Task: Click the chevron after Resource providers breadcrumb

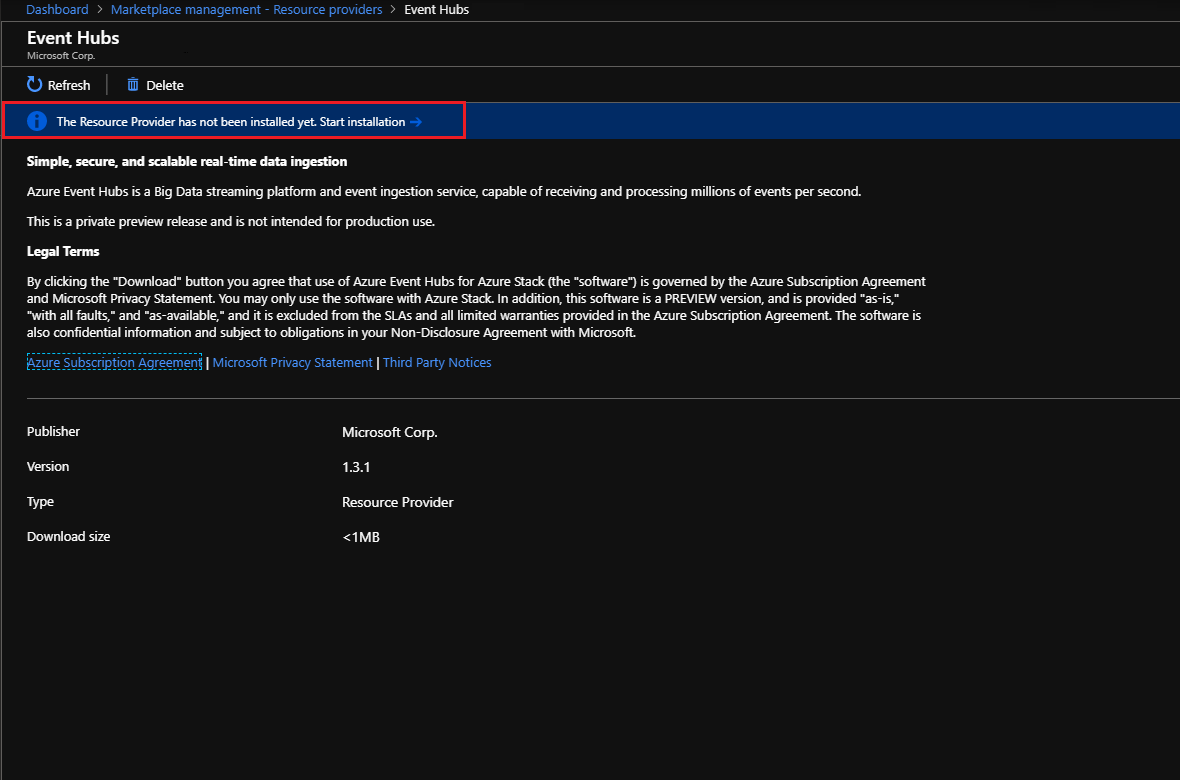Action: coord(391,9)
